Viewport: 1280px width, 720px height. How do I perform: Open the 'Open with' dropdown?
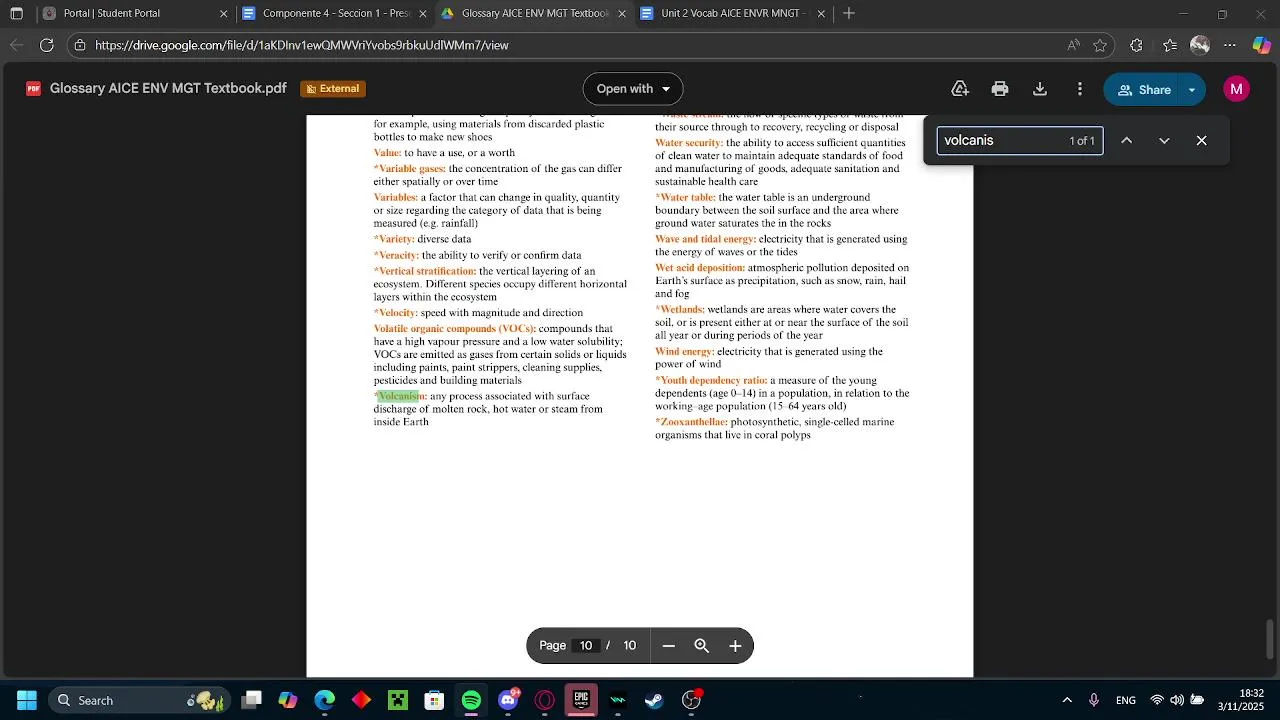633,89
